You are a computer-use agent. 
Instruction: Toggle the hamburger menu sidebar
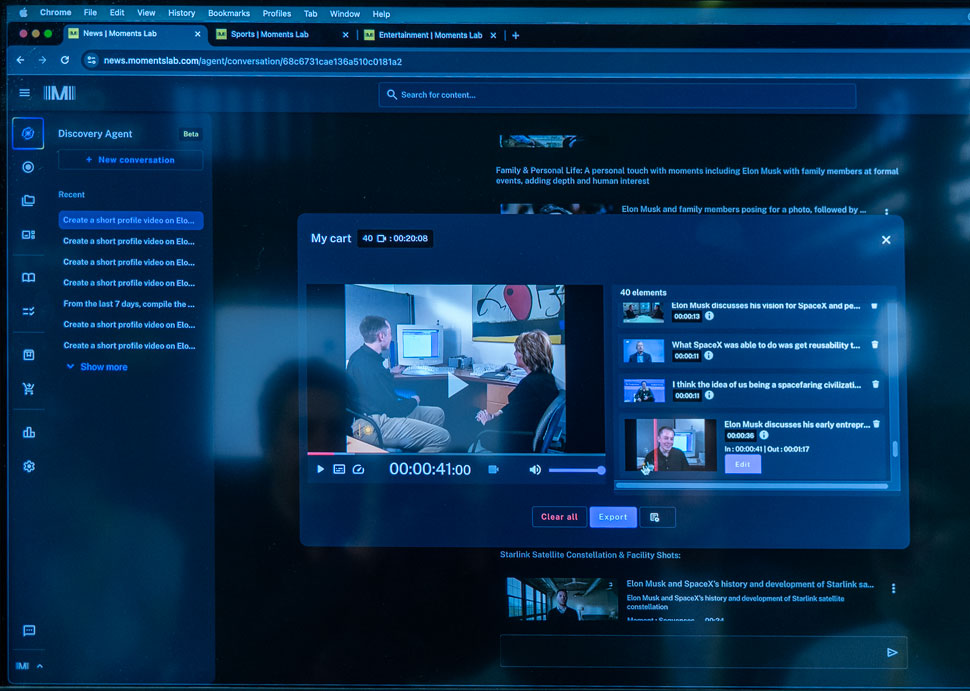pyautogui.click(x=25, y=93)
